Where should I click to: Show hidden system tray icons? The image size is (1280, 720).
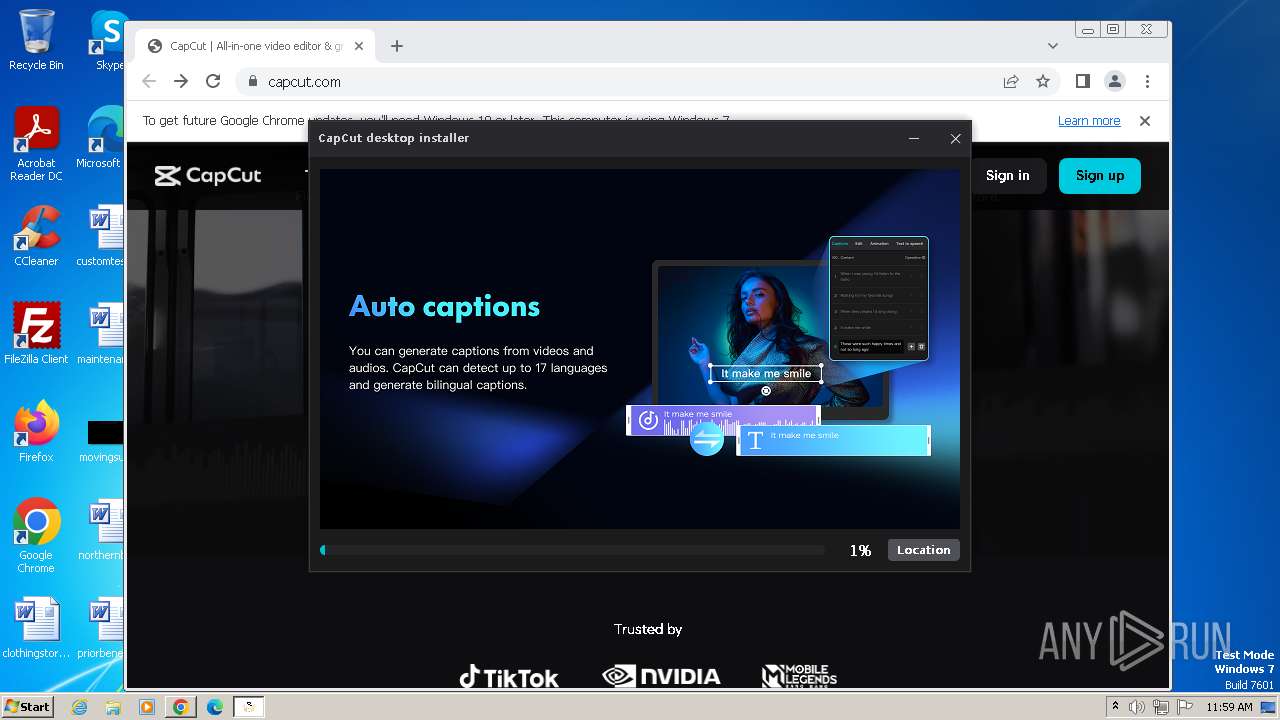[1115, 707]
